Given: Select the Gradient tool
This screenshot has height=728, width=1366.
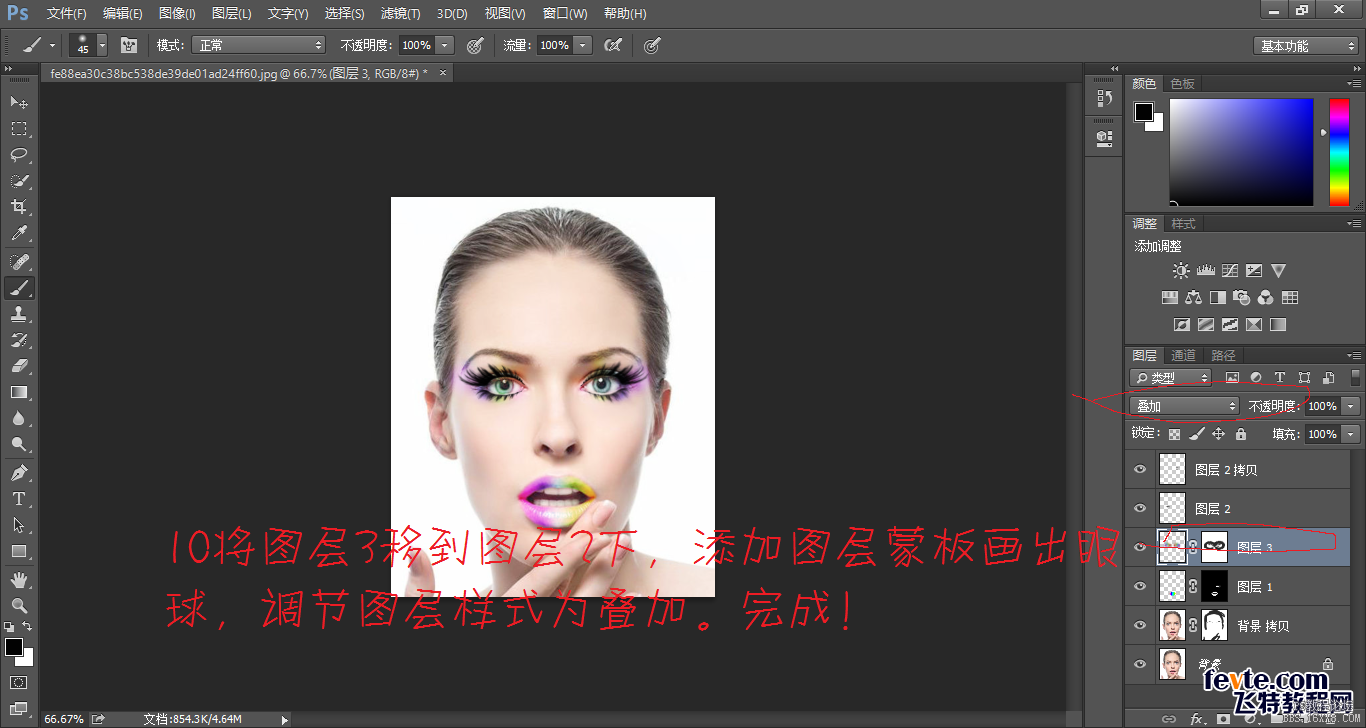Looking at the screenshot, I should point(19,392).
